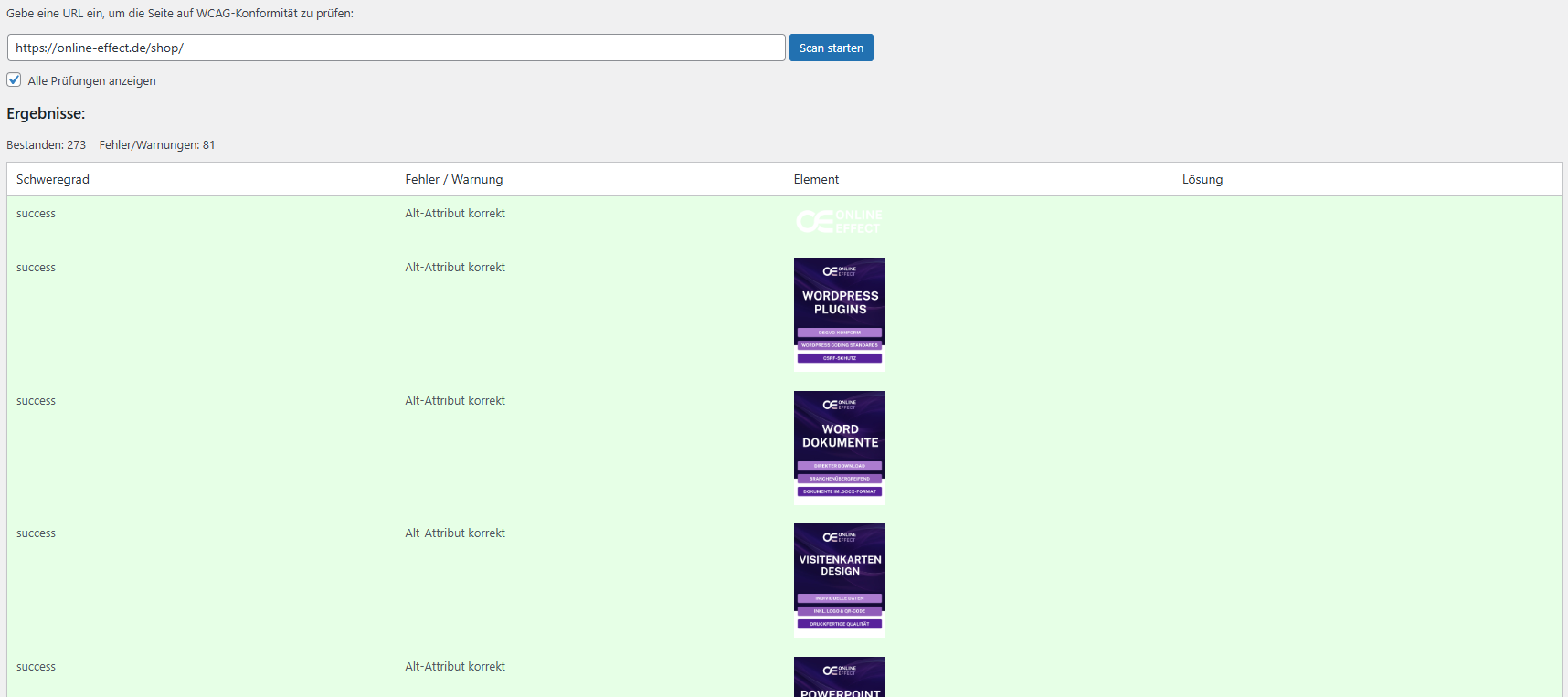Click the Scan starten button
This screenshot has width=1568, height=697.
point(831,48)
